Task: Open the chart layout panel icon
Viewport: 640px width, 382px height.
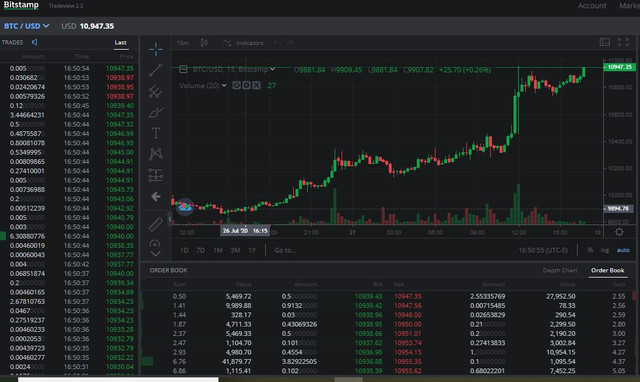Action: point(605,42)
